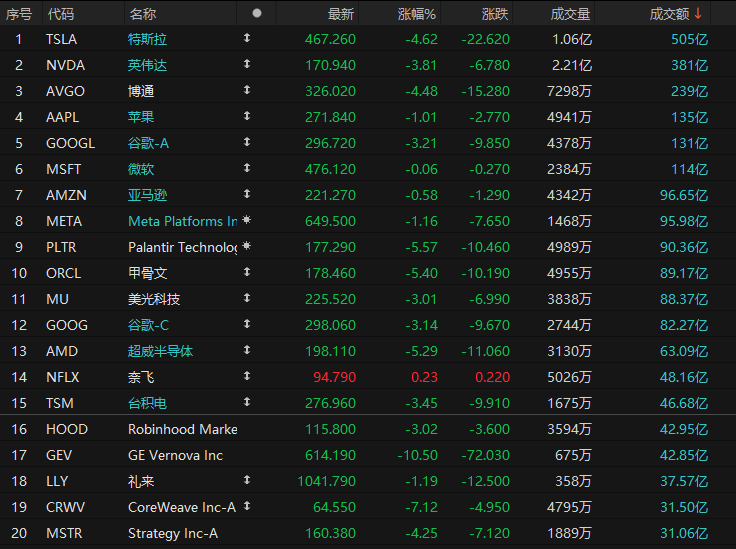Click the red sort arrow beside 成交额
The height and width of the screenshot is (549, 736).
coord(698,14)
